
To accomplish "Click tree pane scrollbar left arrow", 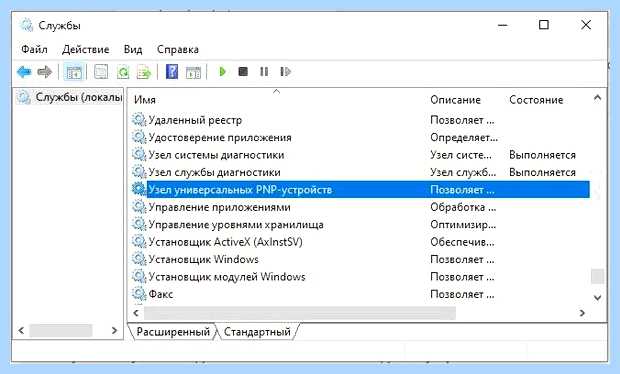I will pyautogui.click(x=21, y=330).
